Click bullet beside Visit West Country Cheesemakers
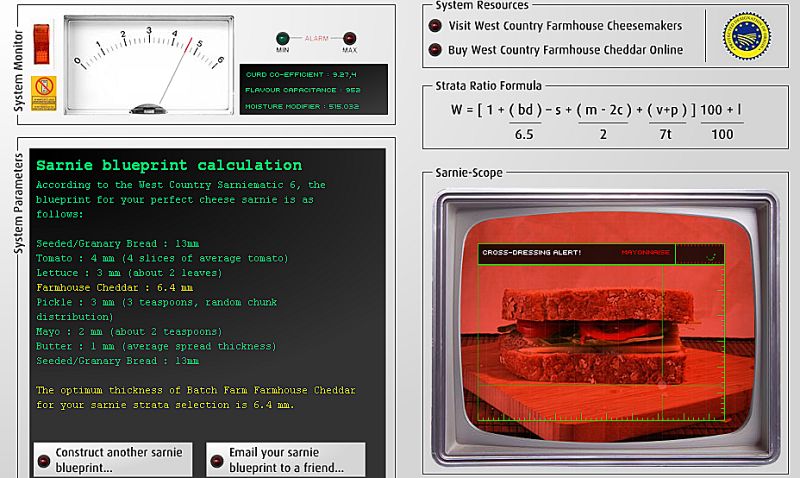 tap(435, 26)
